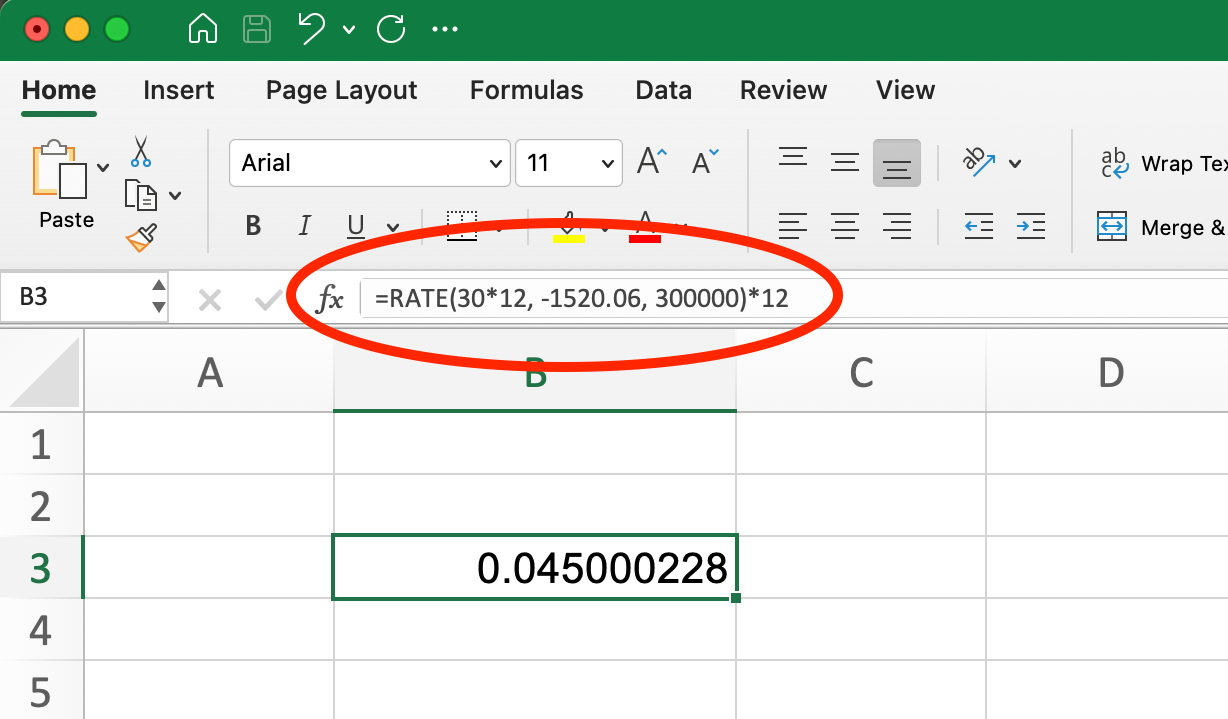Screen dimensions: 1228x719
Task: Open the Orientation dropdown arrow
Action: tap(1015, 164)
